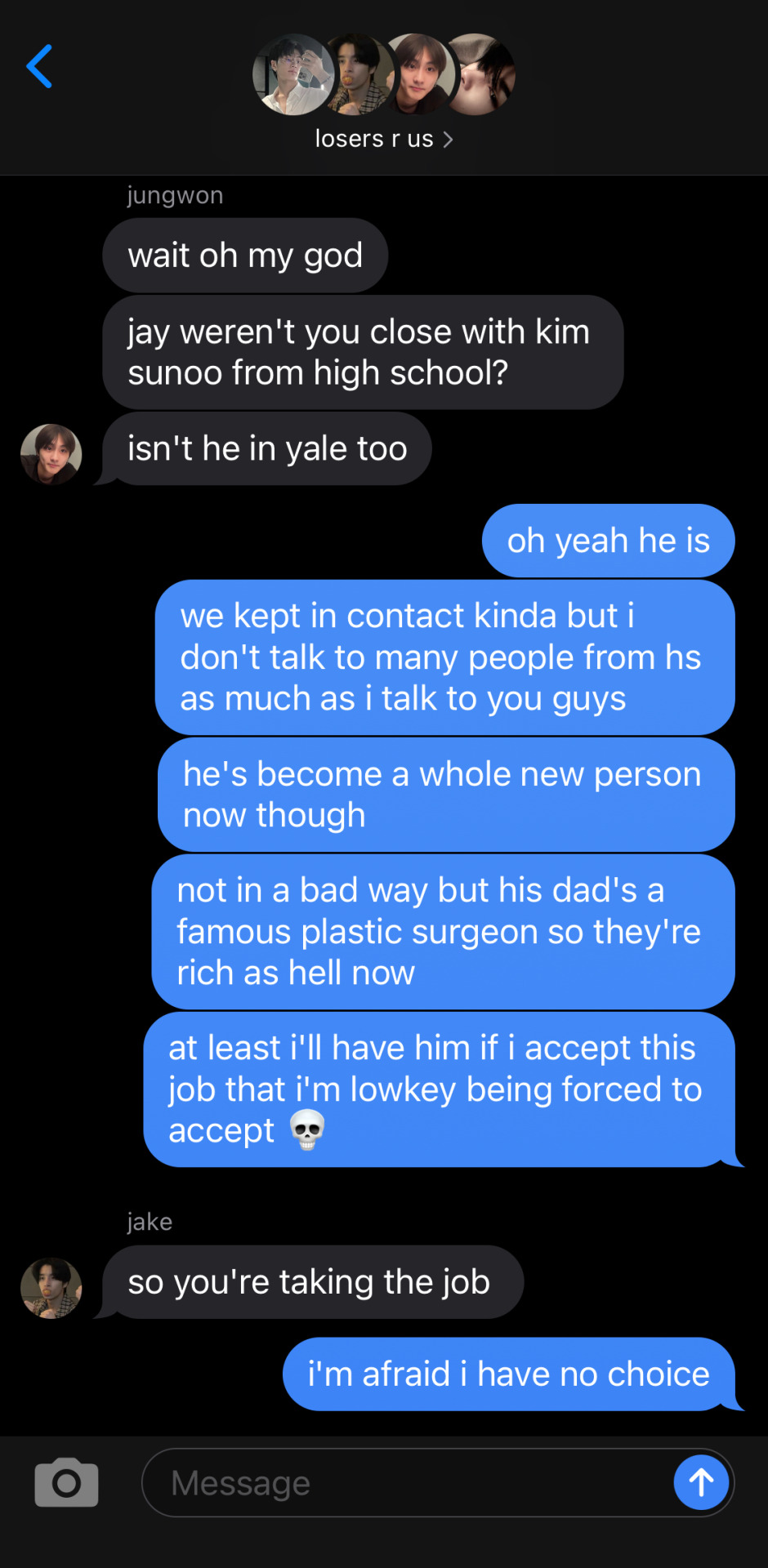Expand group details chevron next to losers r us

point(448,140)
